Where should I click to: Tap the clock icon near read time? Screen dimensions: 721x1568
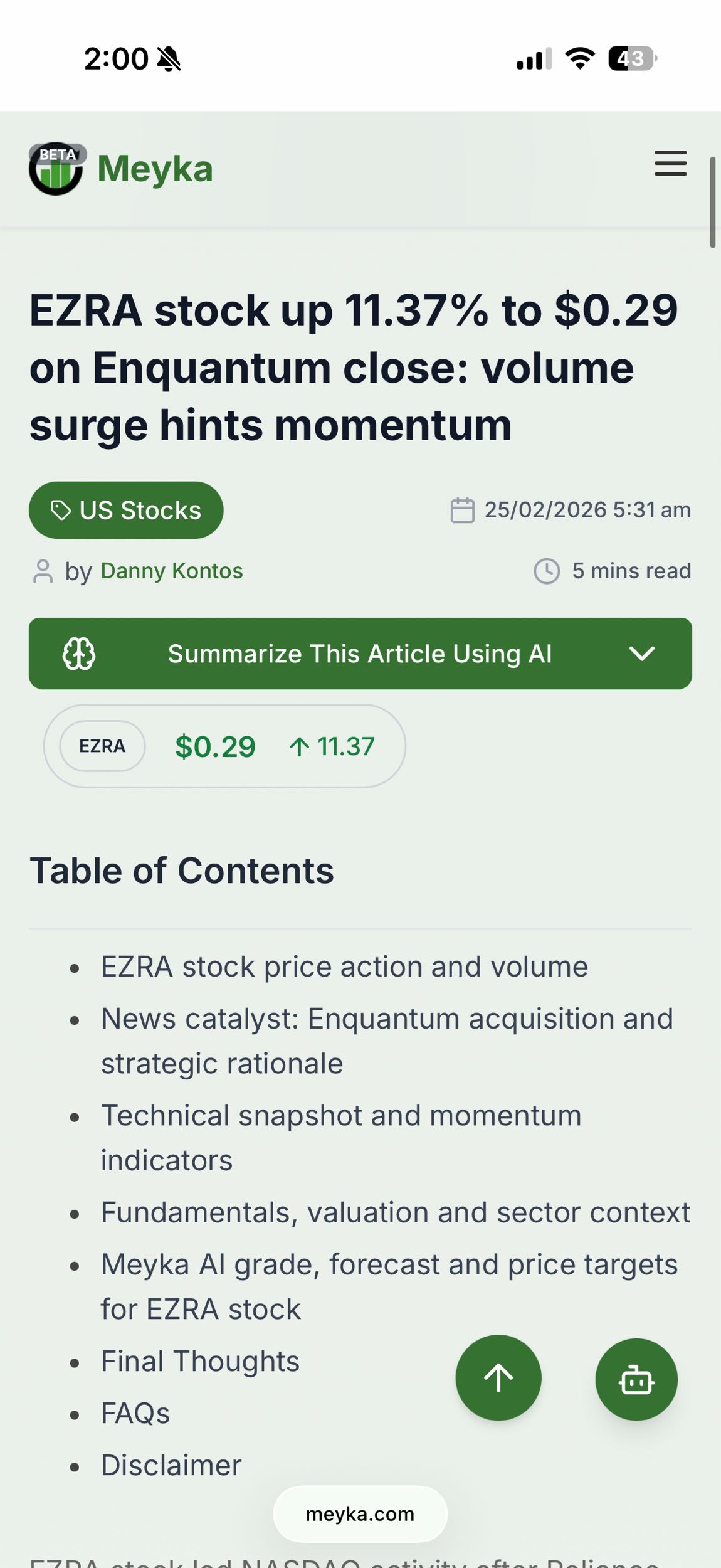547,571
